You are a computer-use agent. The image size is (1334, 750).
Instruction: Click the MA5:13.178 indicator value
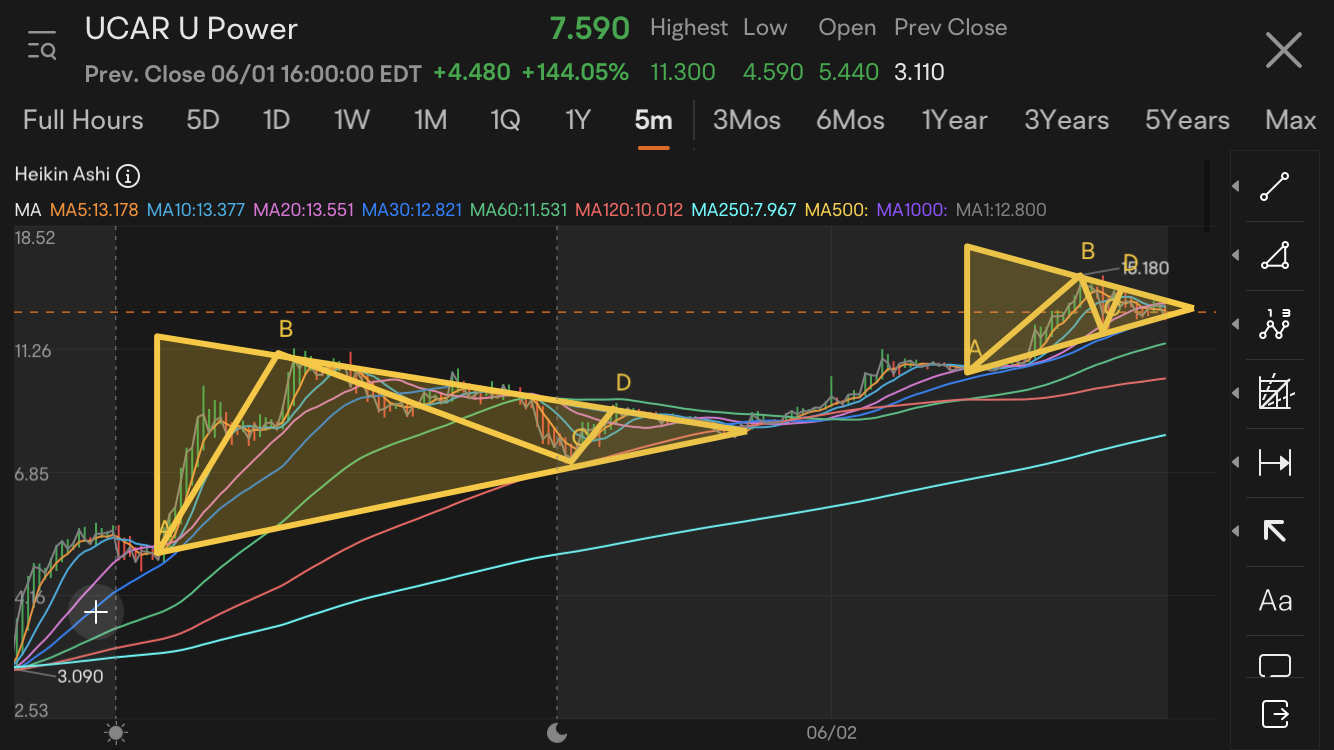(93, 210)
